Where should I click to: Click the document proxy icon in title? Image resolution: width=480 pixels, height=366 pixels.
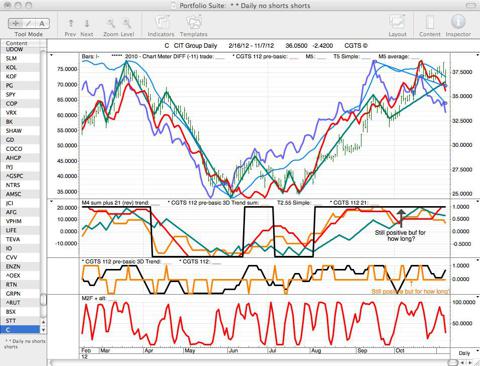(x=174, y=6)
